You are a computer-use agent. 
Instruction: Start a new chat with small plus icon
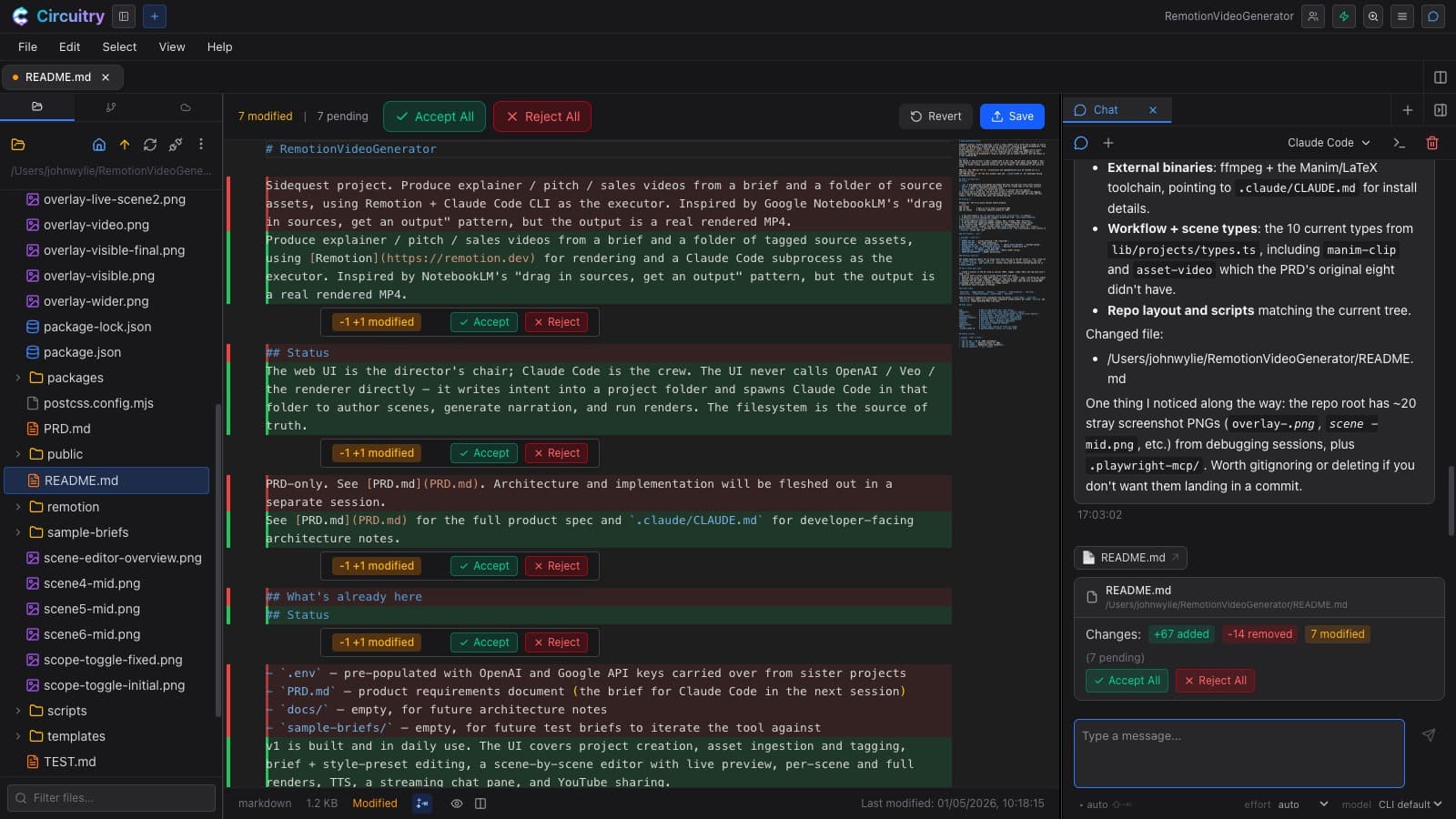(1108, 143)
